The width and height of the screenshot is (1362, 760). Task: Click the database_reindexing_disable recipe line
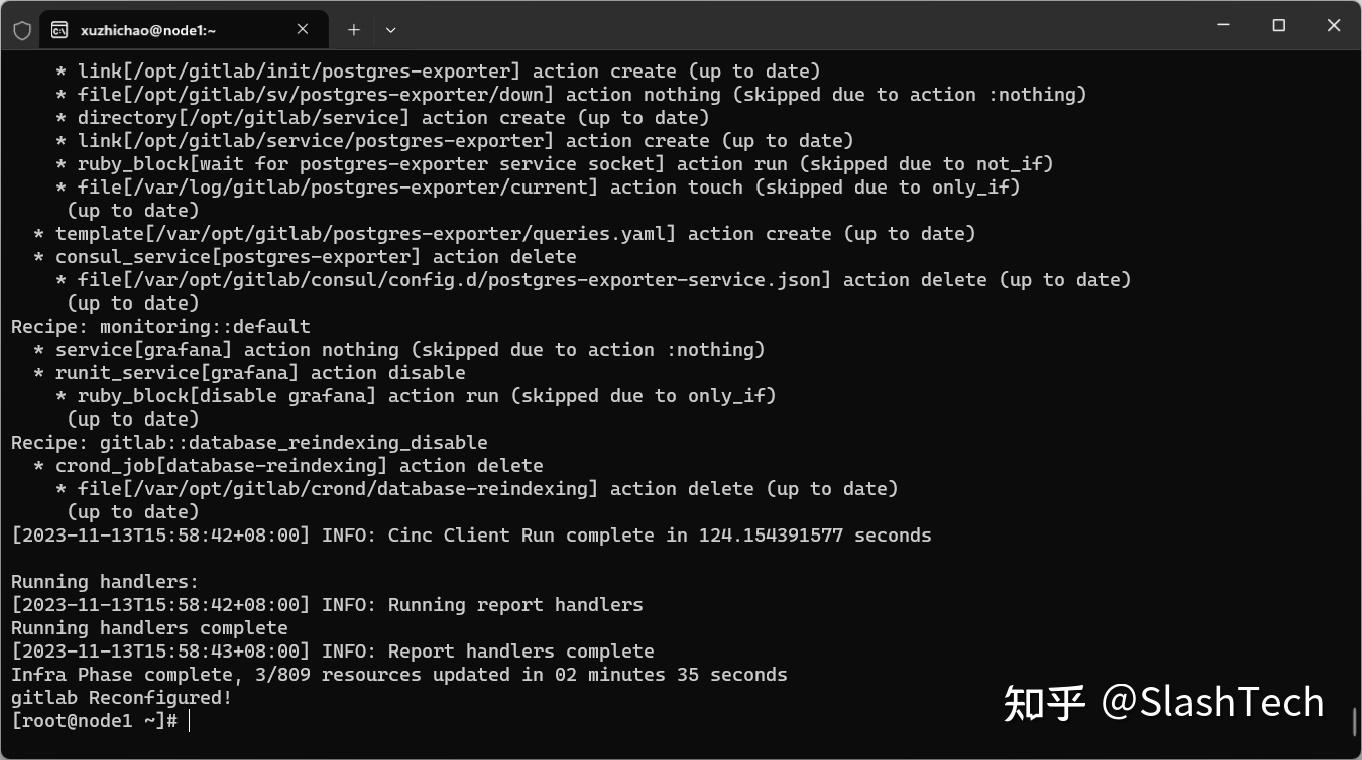[x=249, y=442]
